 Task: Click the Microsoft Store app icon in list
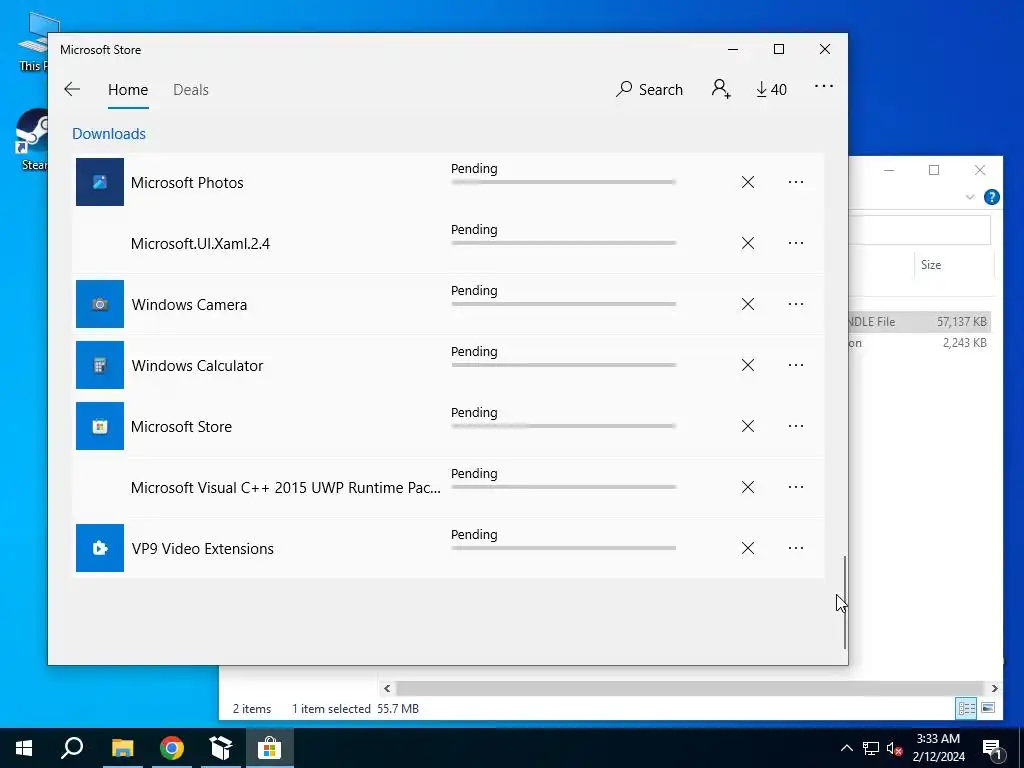pos(100,426)
